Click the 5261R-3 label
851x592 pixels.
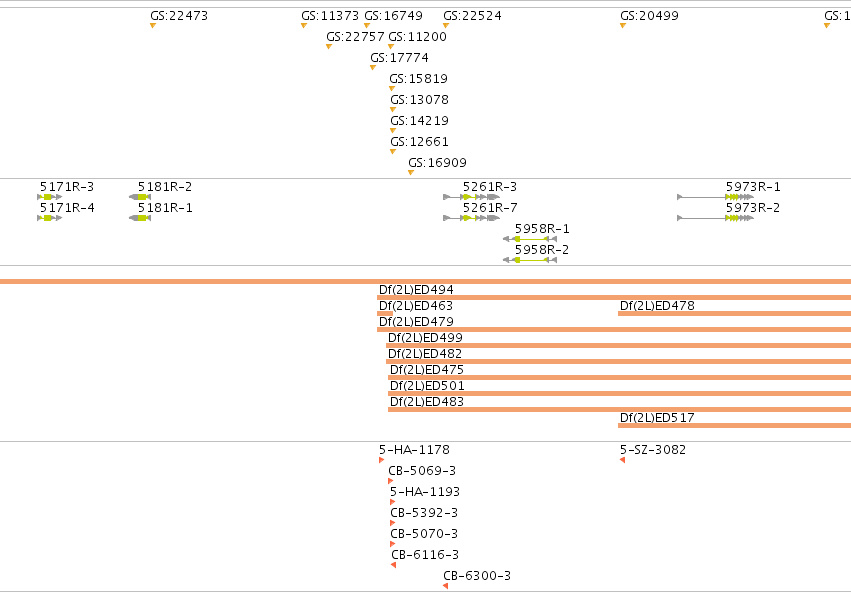coord(490,187)
